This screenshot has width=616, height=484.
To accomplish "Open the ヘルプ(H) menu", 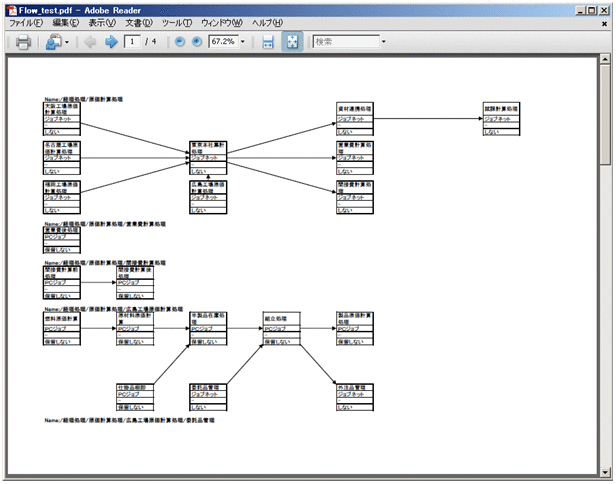I will point(266,22).
